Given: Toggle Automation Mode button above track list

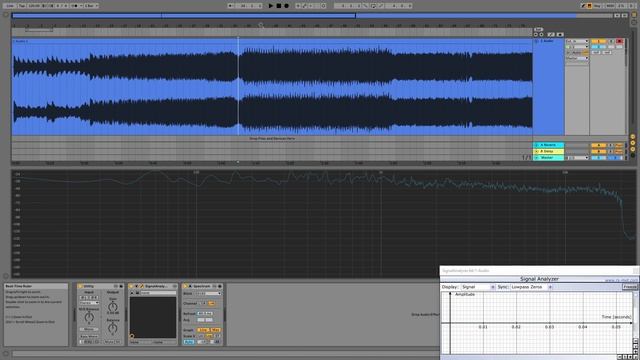Looking at the screenshot, I should tap(551, 35).
